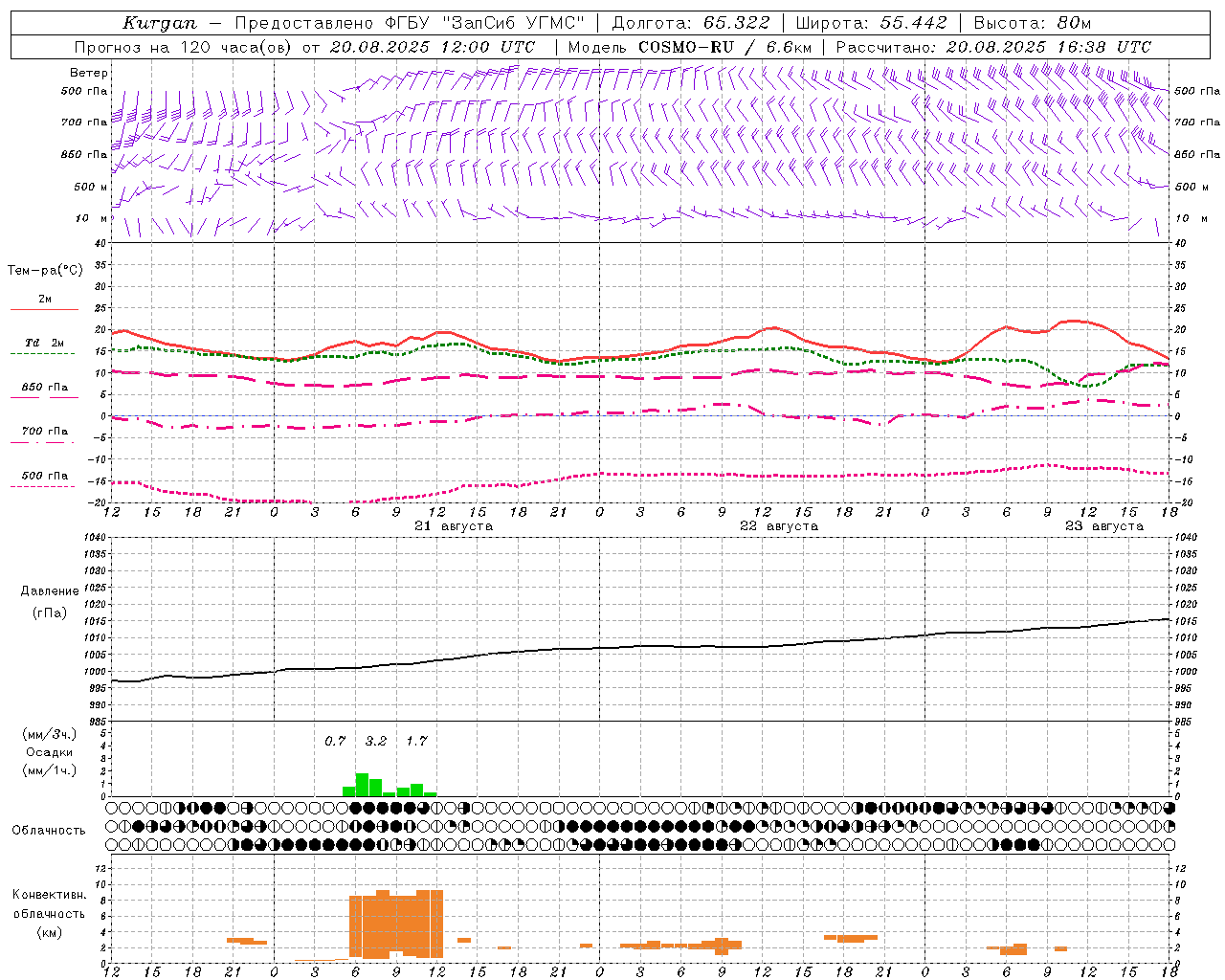The width and height of the screenshot is (1225, 980).
Task: Click the station name Kurgan in the title
Action: coord(160,24)
